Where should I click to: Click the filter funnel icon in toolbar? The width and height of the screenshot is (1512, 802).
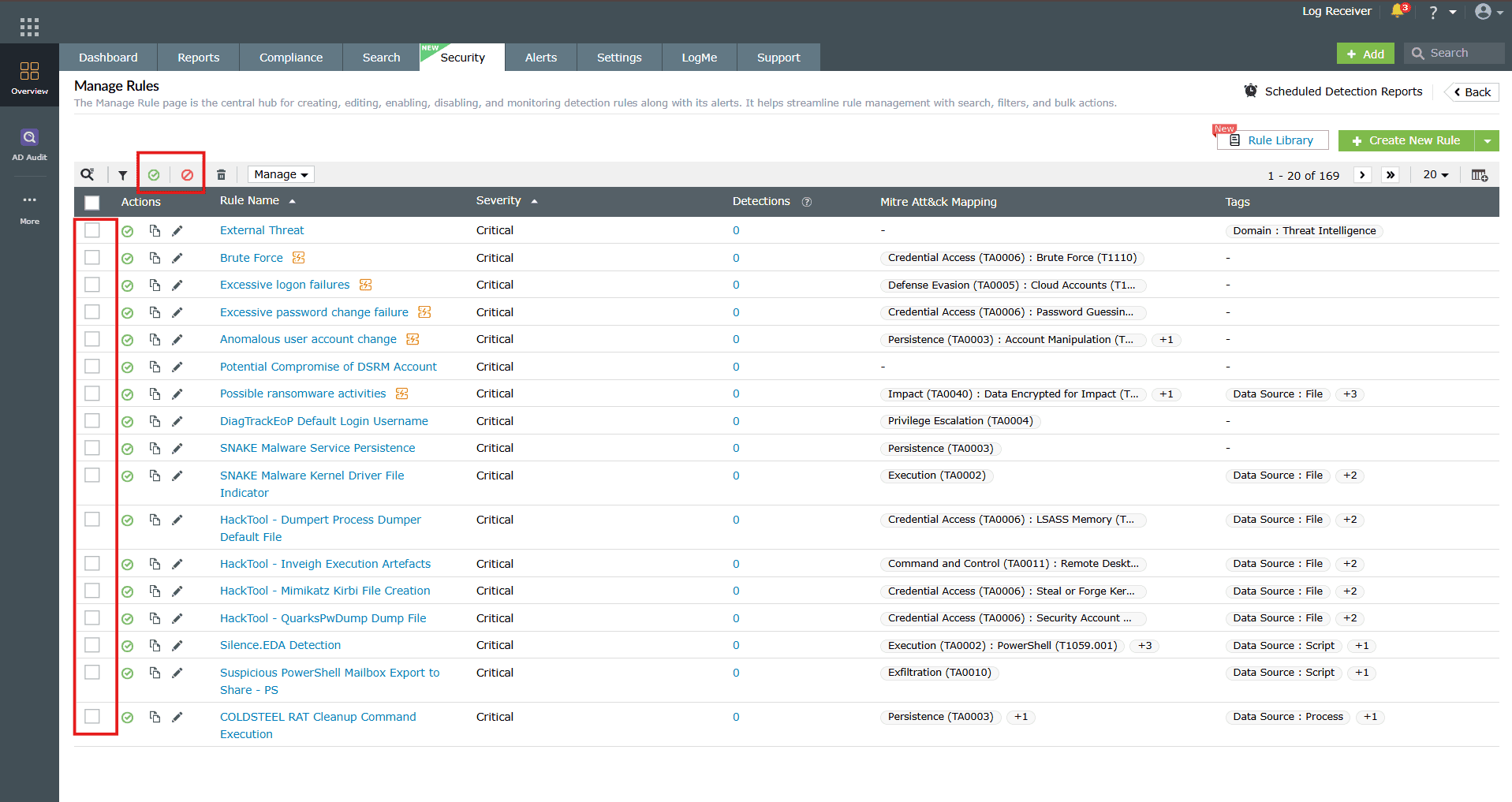(122, 175)
